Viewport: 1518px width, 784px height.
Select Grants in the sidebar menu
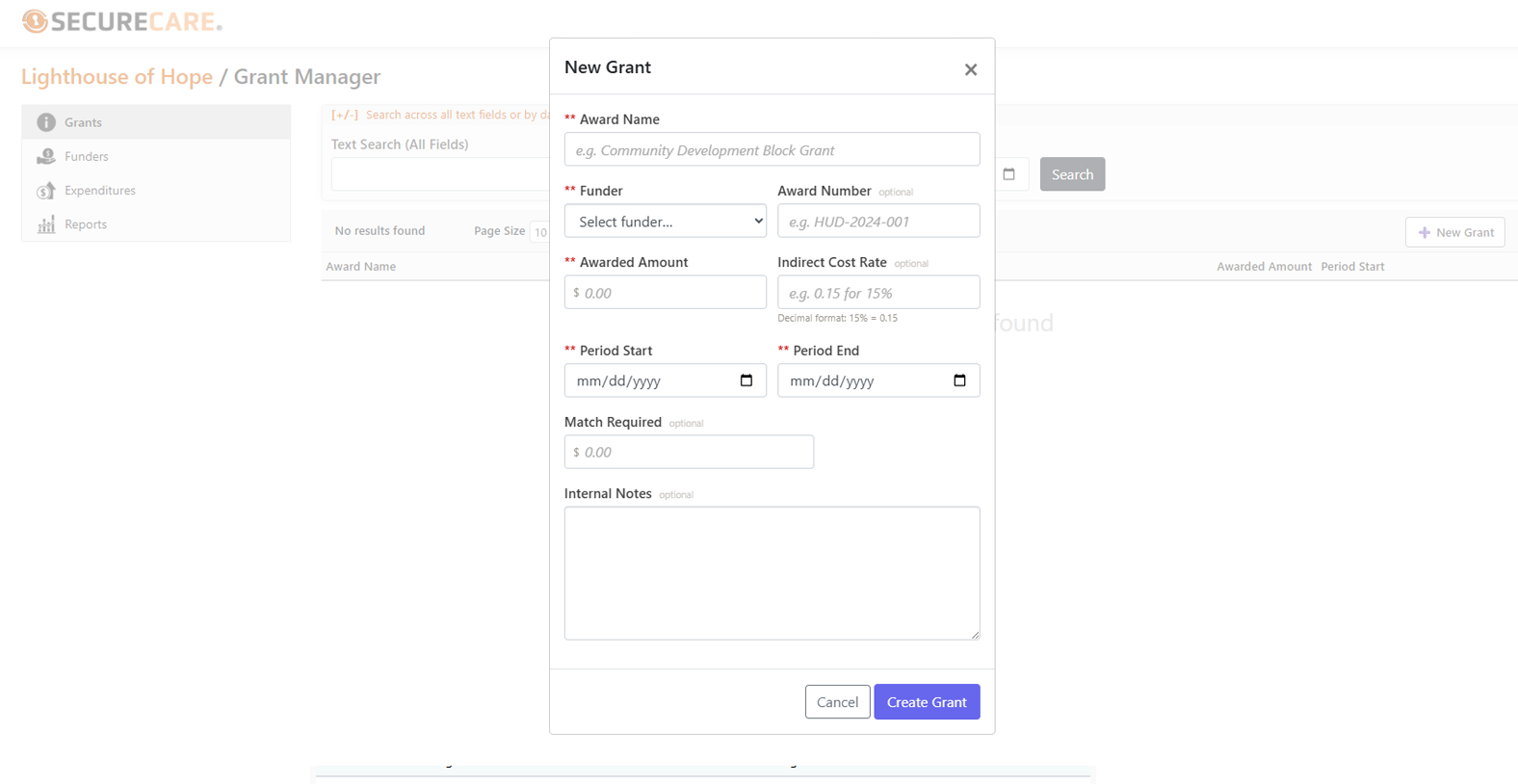156,122
